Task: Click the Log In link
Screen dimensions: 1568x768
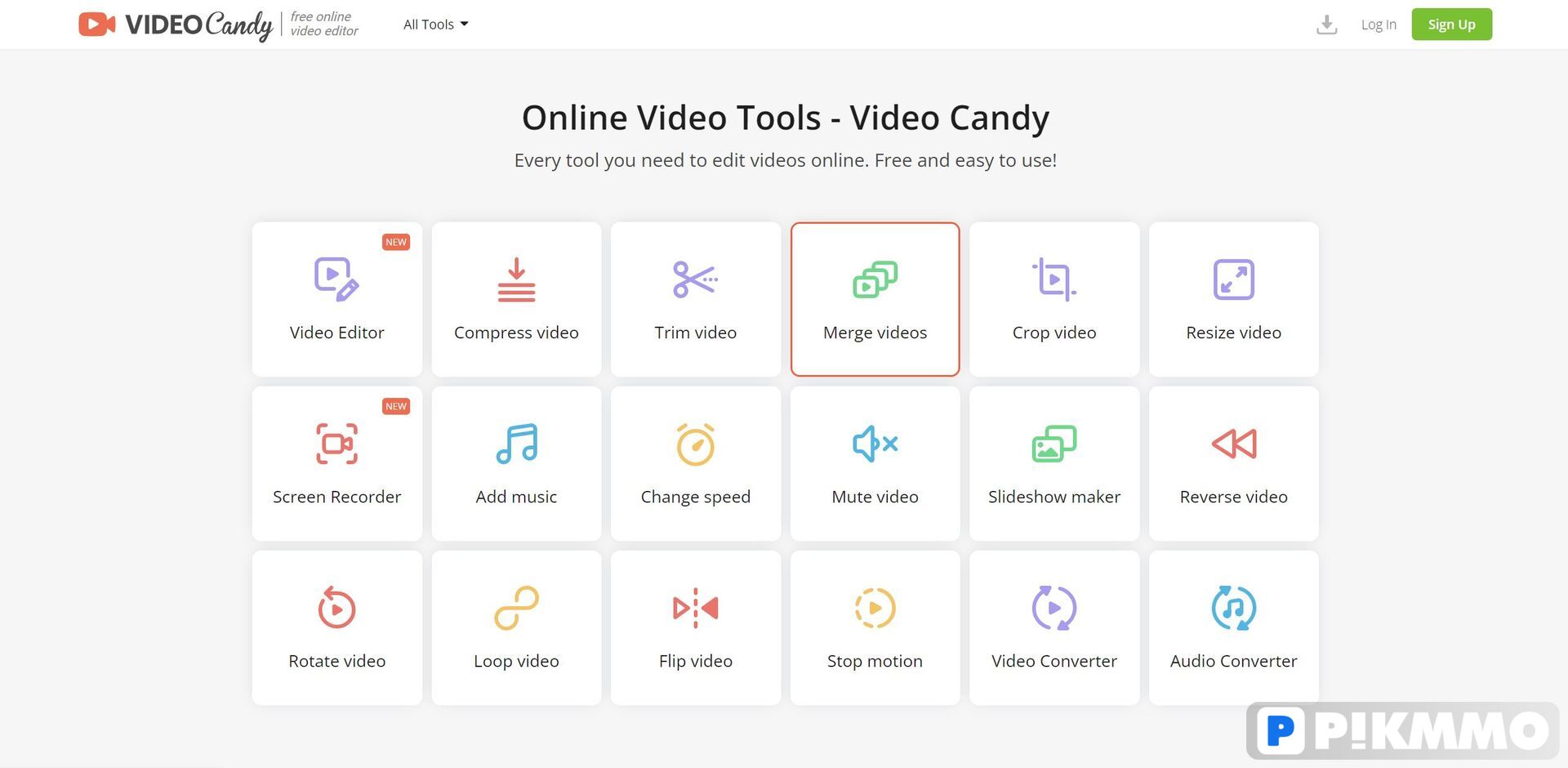Action: 1379,25
